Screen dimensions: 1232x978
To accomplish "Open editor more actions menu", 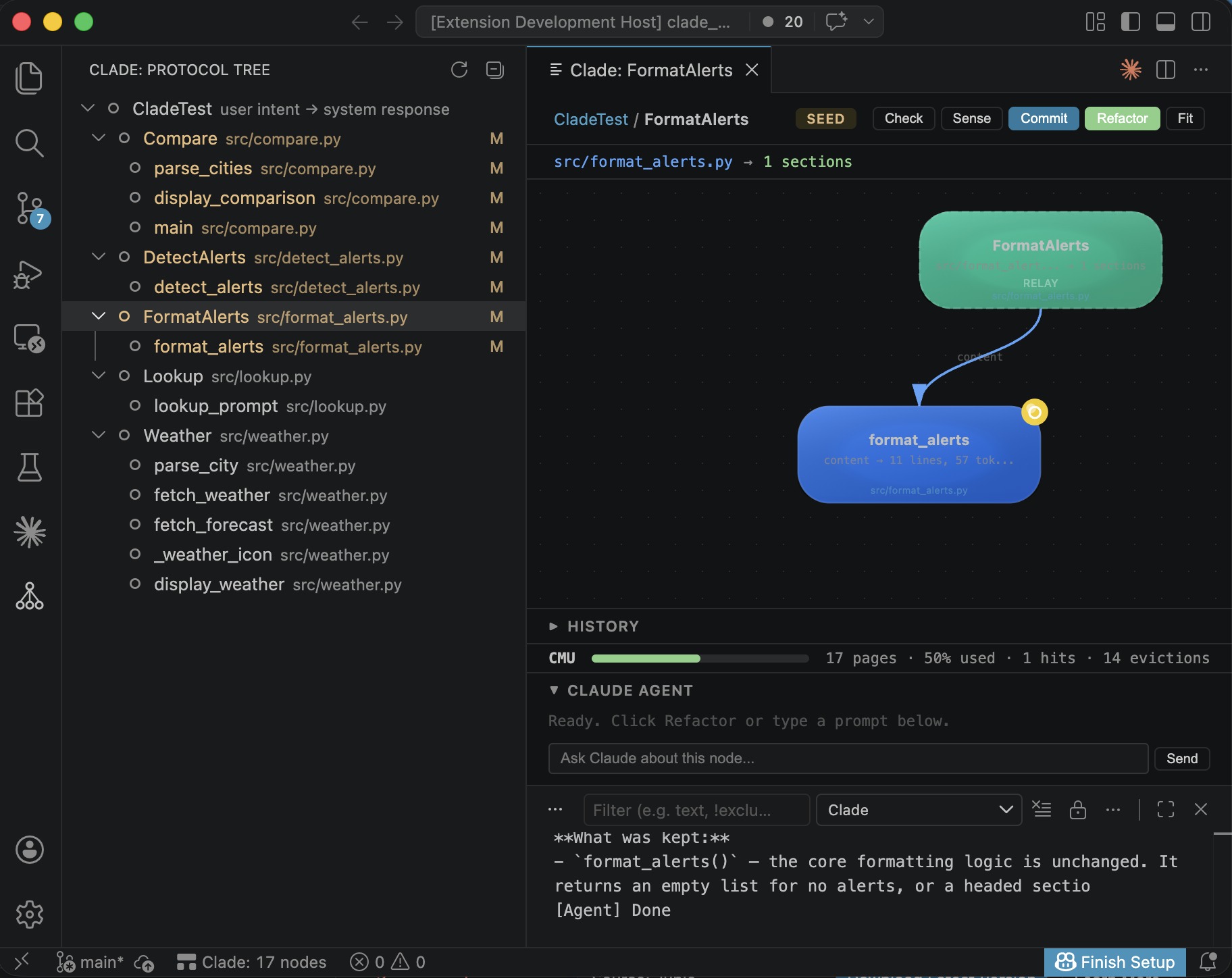I will pos(1202,70).
